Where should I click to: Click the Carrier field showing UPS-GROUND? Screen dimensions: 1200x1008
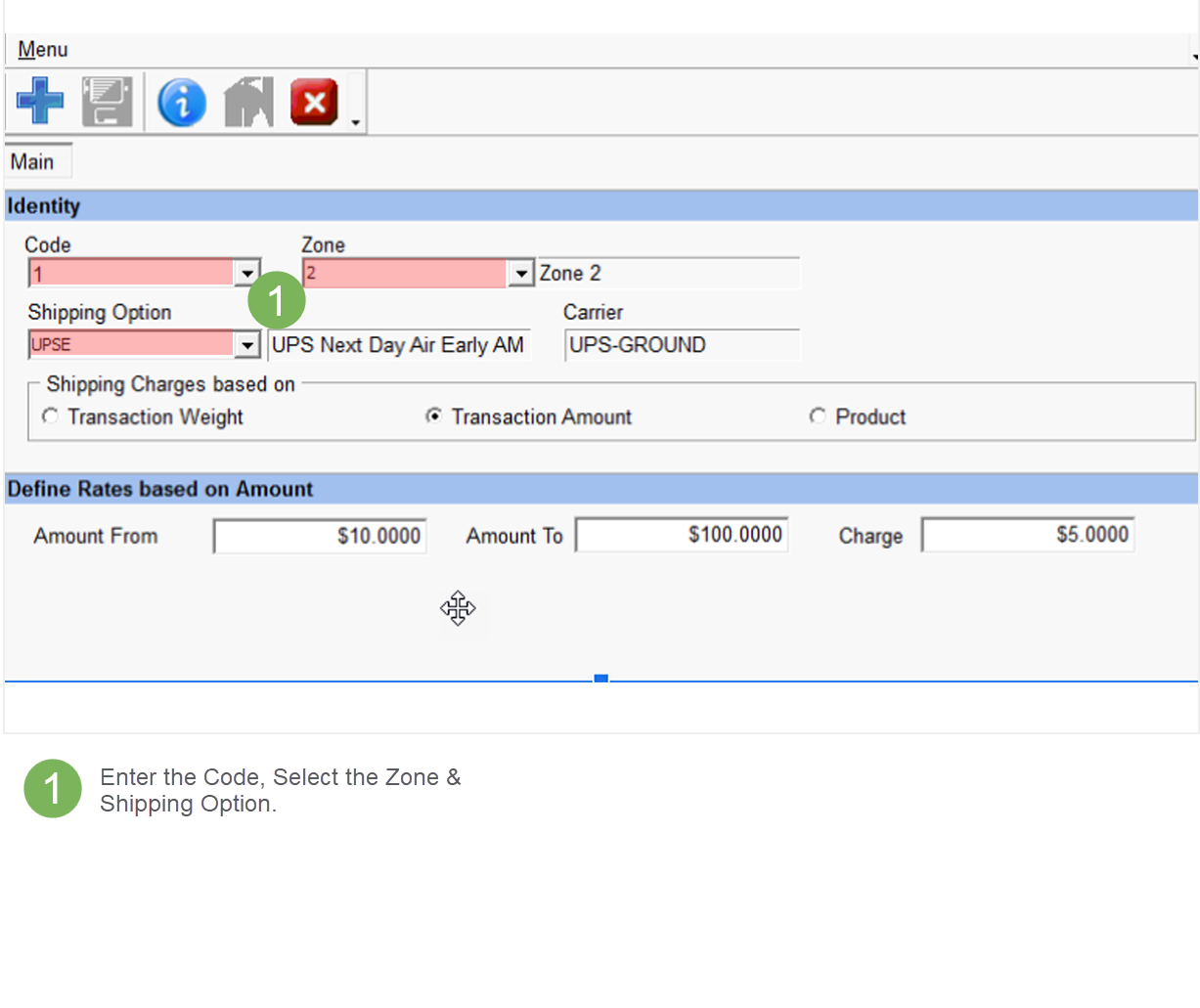click(682, 345)
